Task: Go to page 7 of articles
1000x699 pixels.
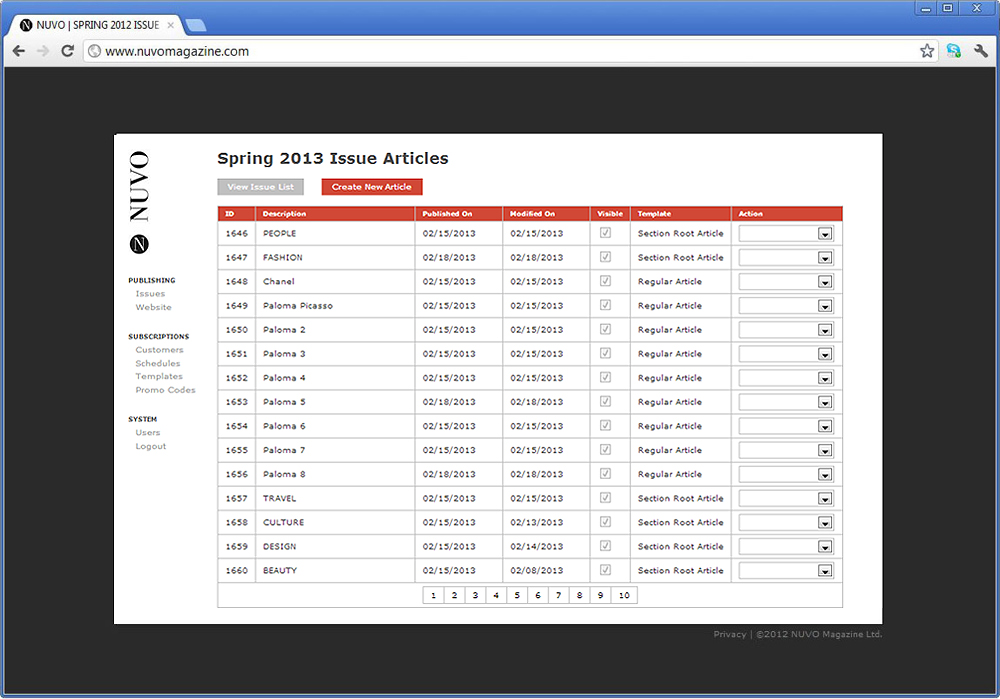Action: click(558, 595)
